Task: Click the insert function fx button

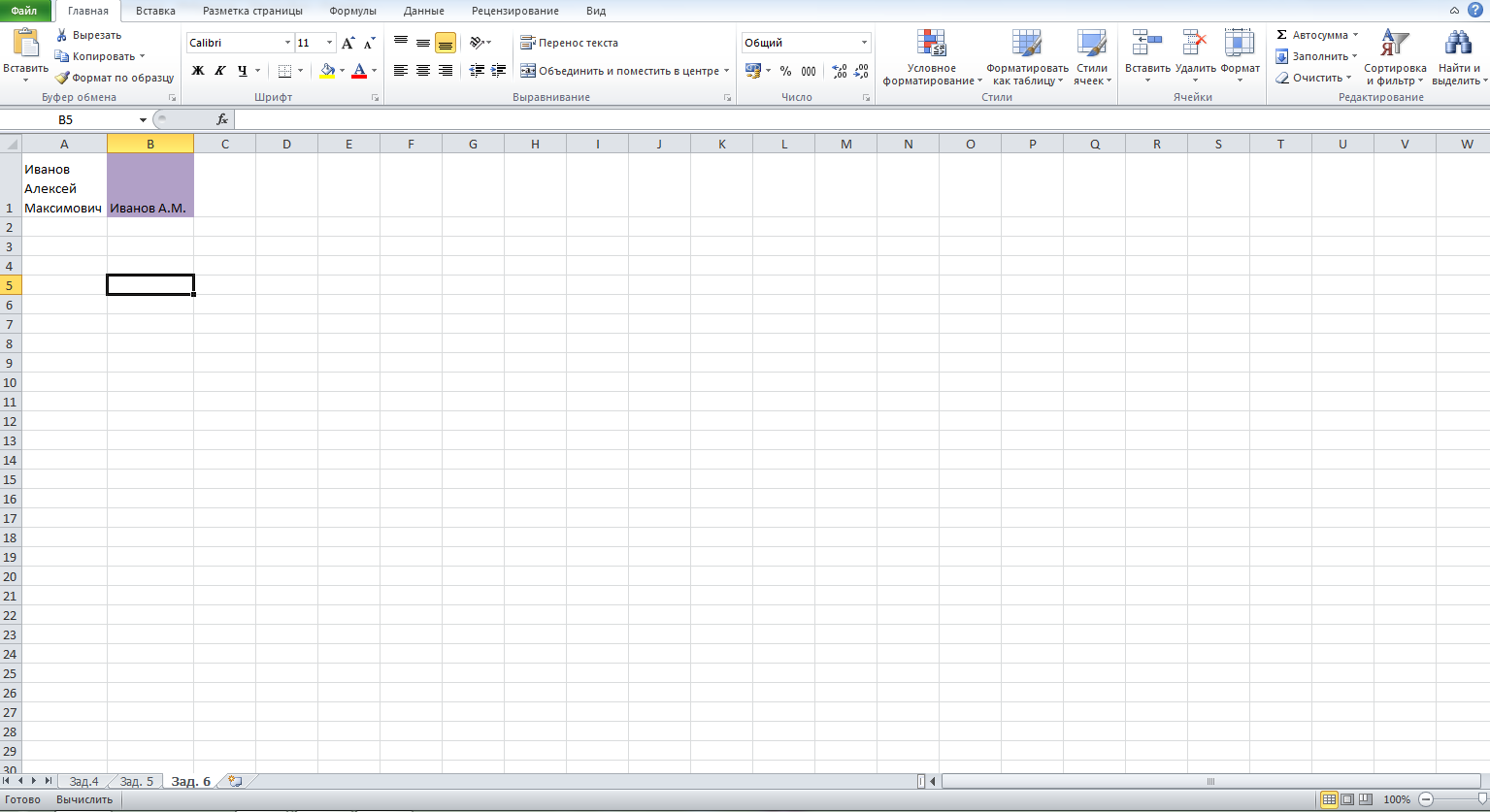Action: [222, 119]
